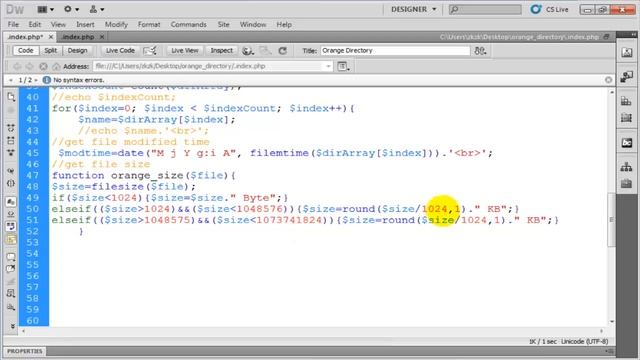This screenshot has width=640, height=360.
Task: Open the Preview in Browser globe dropdown
Action: [x=247, y=51]
